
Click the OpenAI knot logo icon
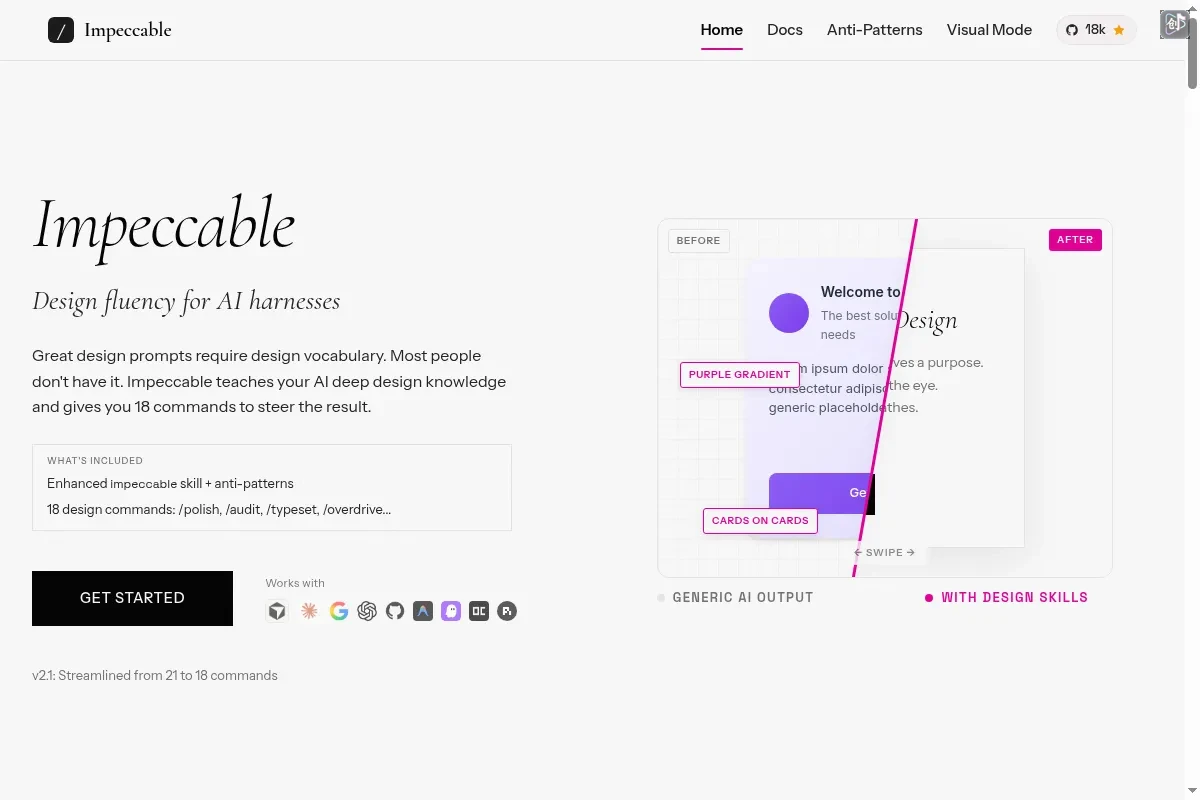(x=367, y=611)
